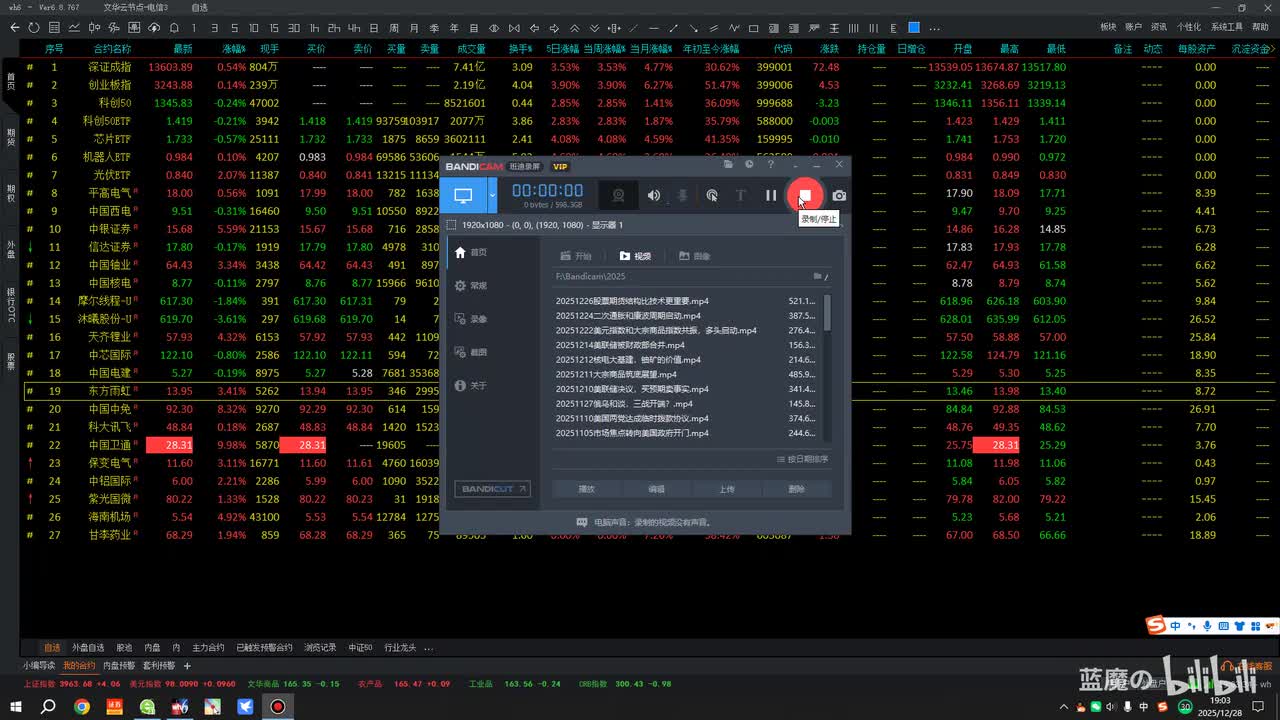This screenshot has height=720, width=1280.
Task: Toggle the webcam overlay in Bandicam
Action: pyautogui.click(x=619, y=196)
